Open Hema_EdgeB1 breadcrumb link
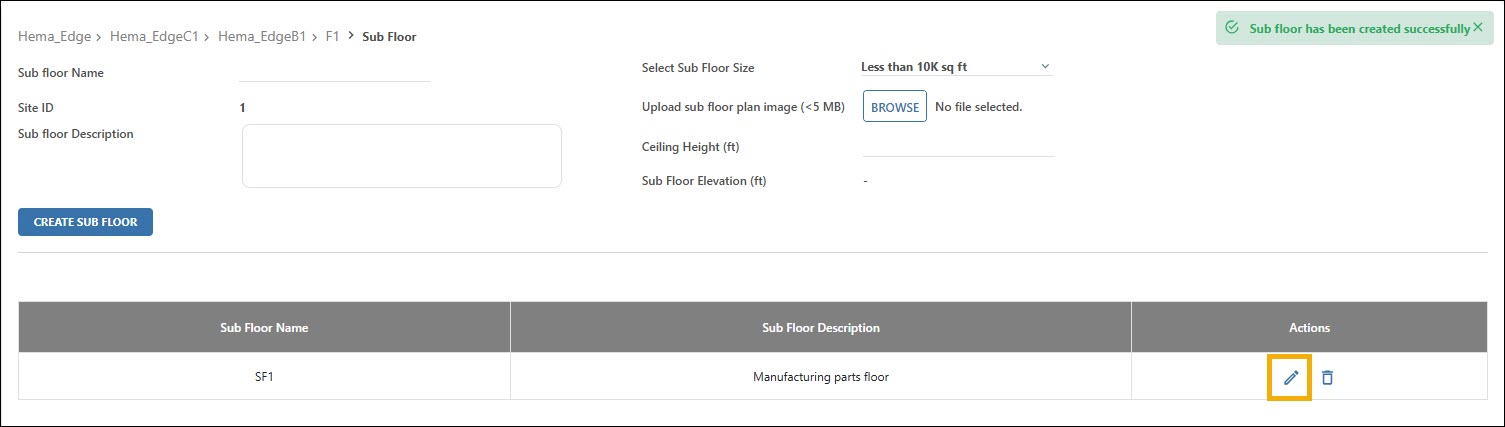 (262, 37)
